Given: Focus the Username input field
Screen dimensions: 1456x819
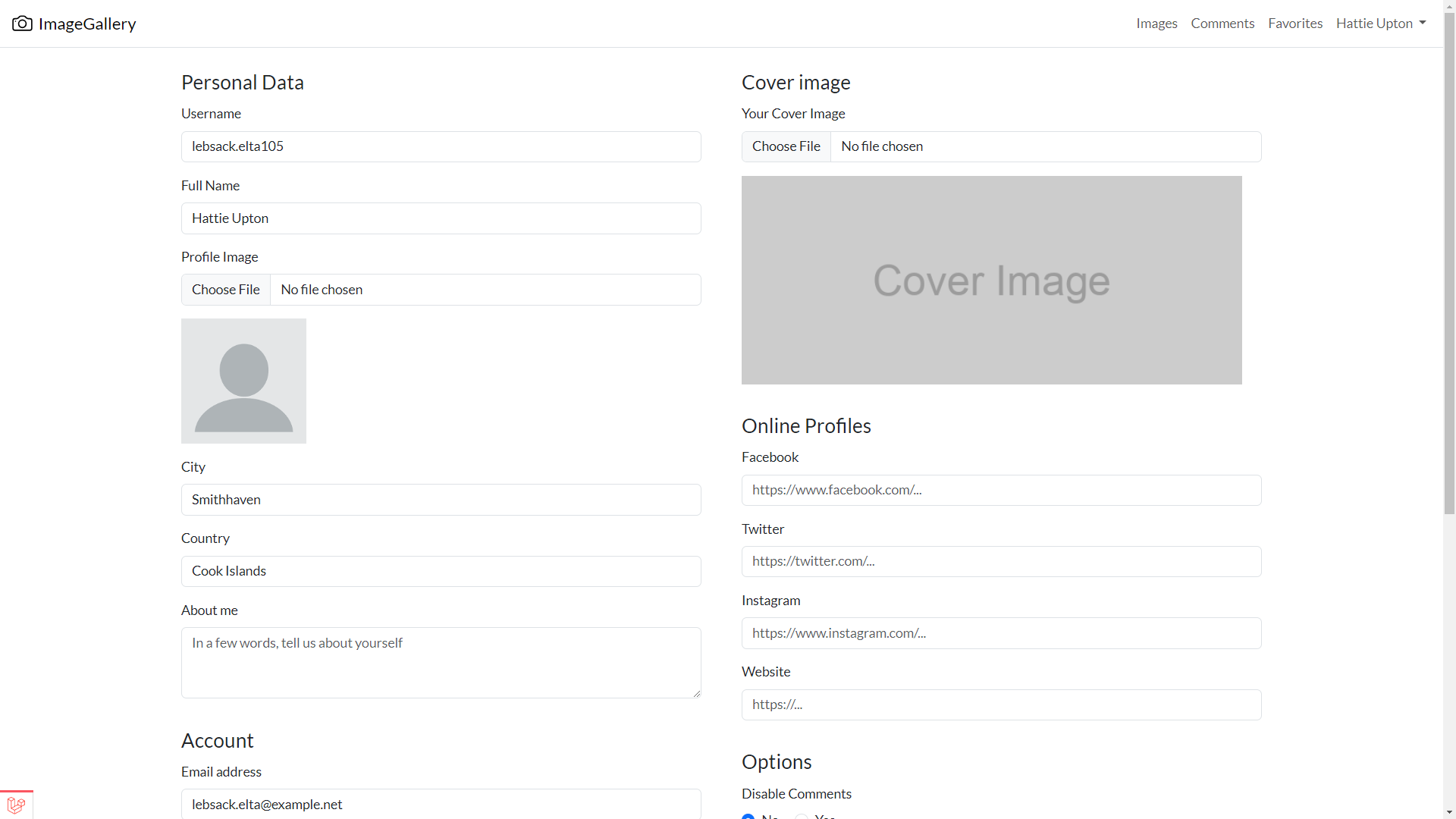Looking at the screenshot, I should pos(441,146).
